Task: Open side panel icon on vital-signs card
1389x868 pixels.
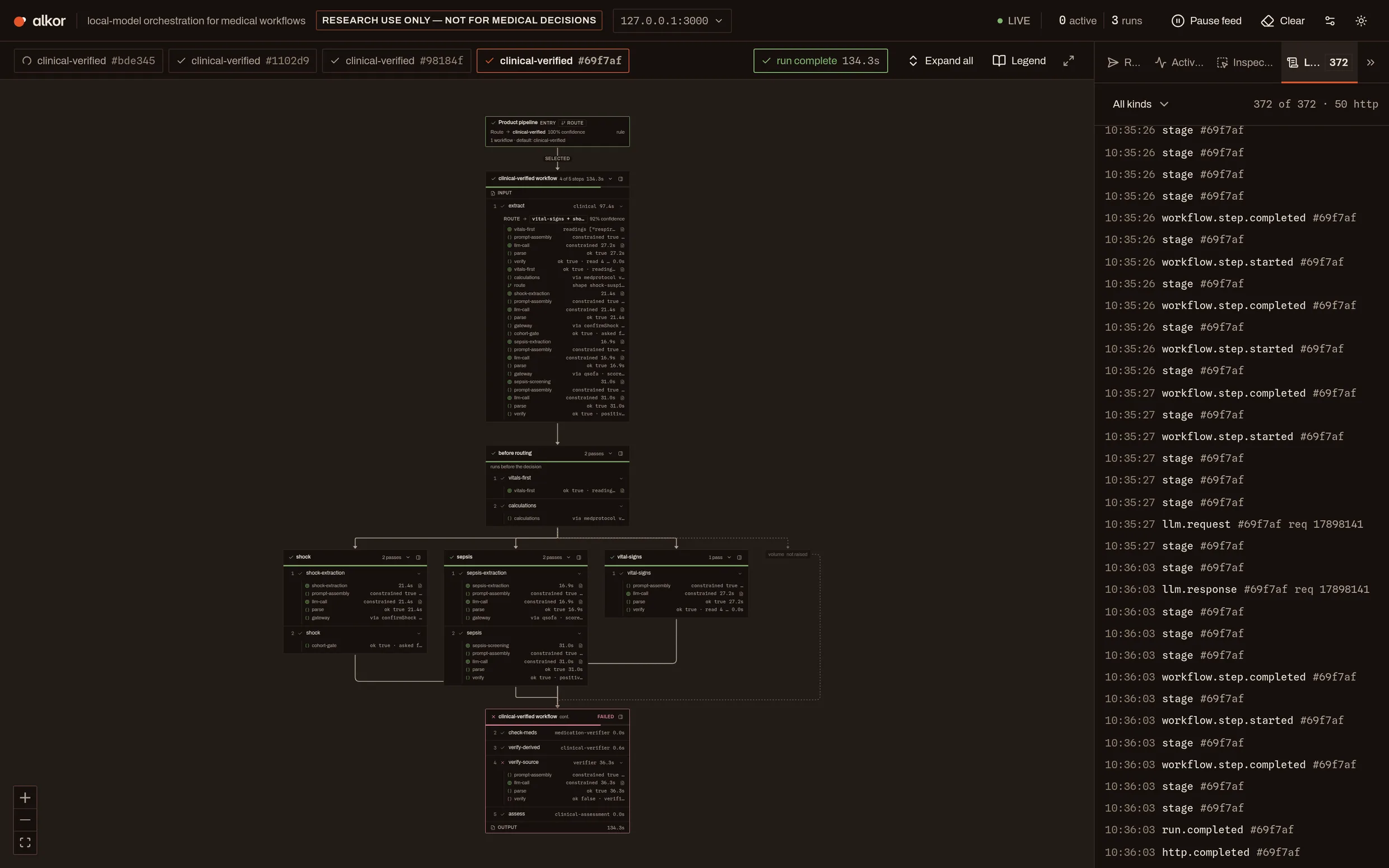Action: point(739,557)
